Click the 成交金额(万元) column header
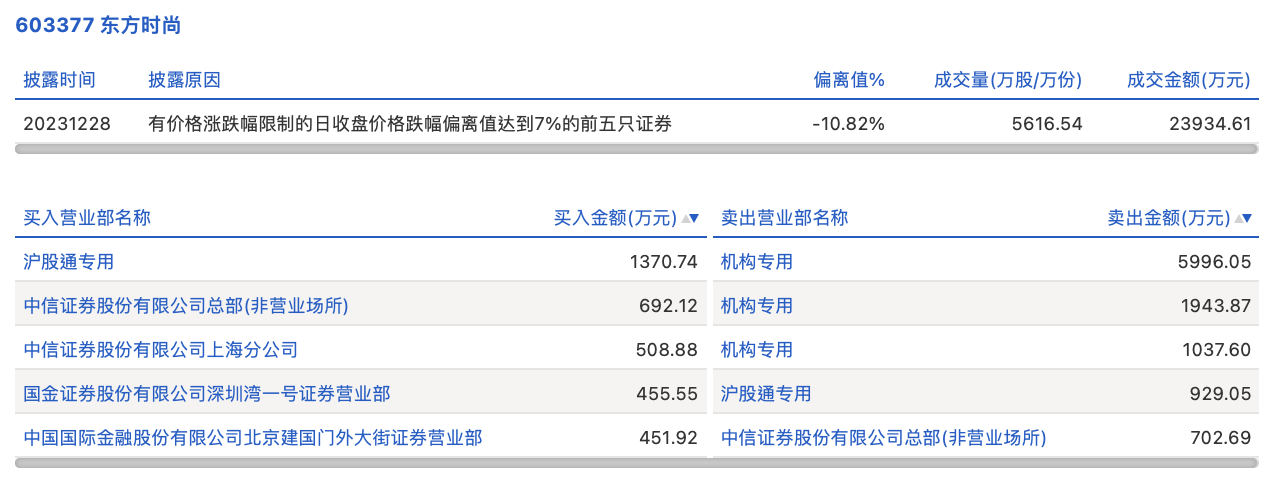1270x482 pixels. coord(1189,80)
